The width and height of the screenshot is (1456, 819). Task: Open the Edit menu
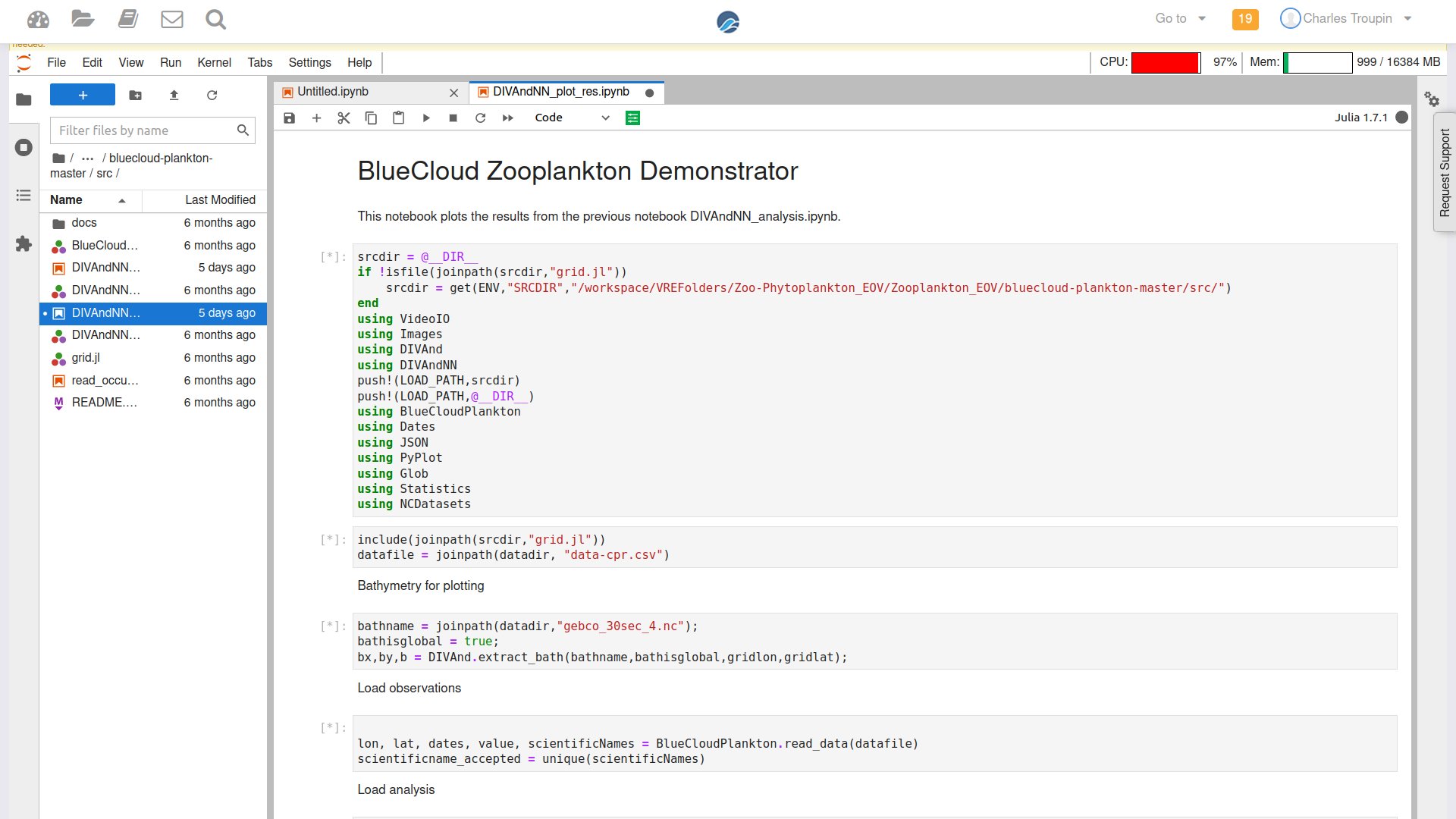click(92, 62)
